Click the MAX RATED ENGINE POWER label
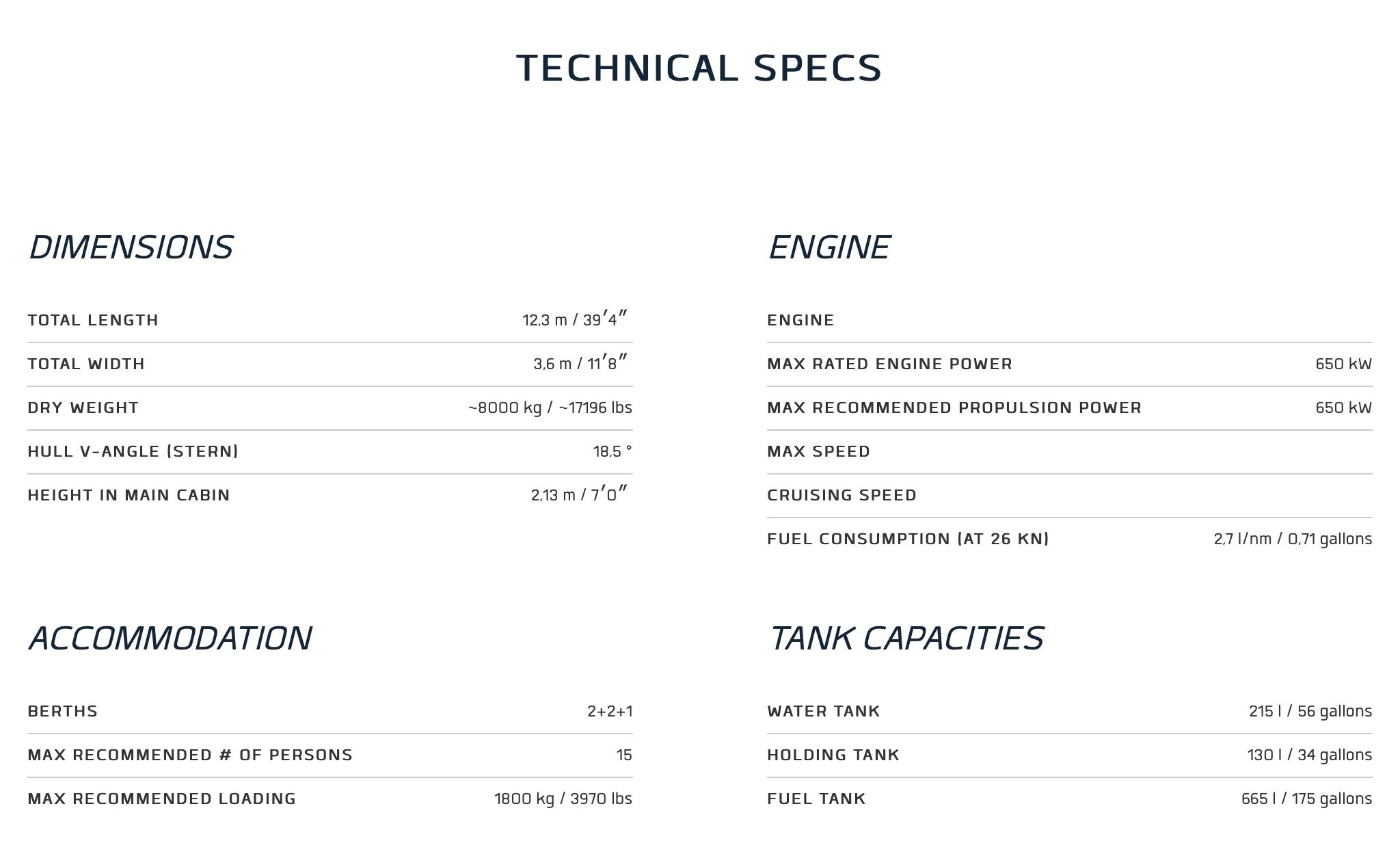 889,364
